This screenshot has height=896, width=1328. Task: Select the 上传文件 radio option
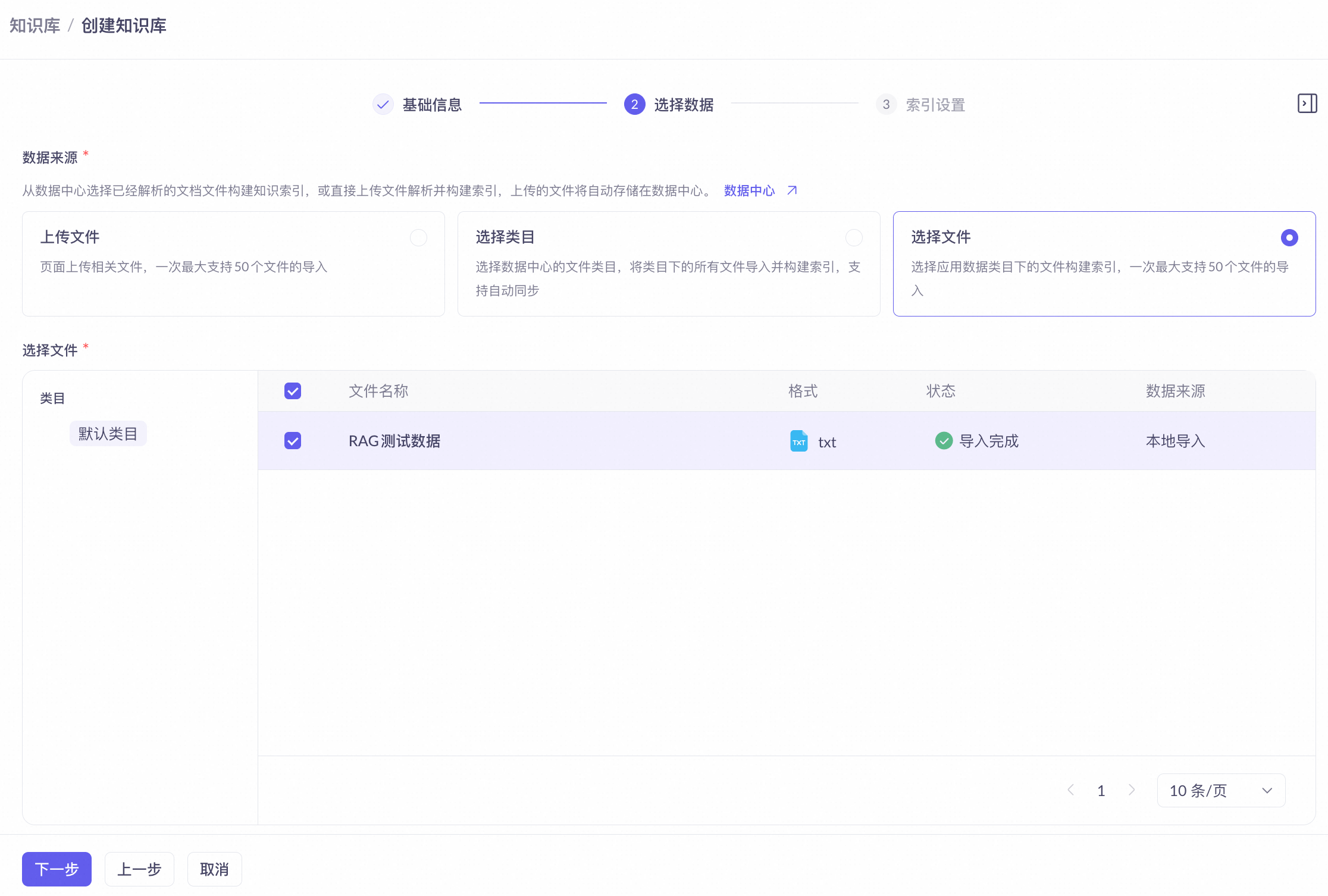[418, 238]
